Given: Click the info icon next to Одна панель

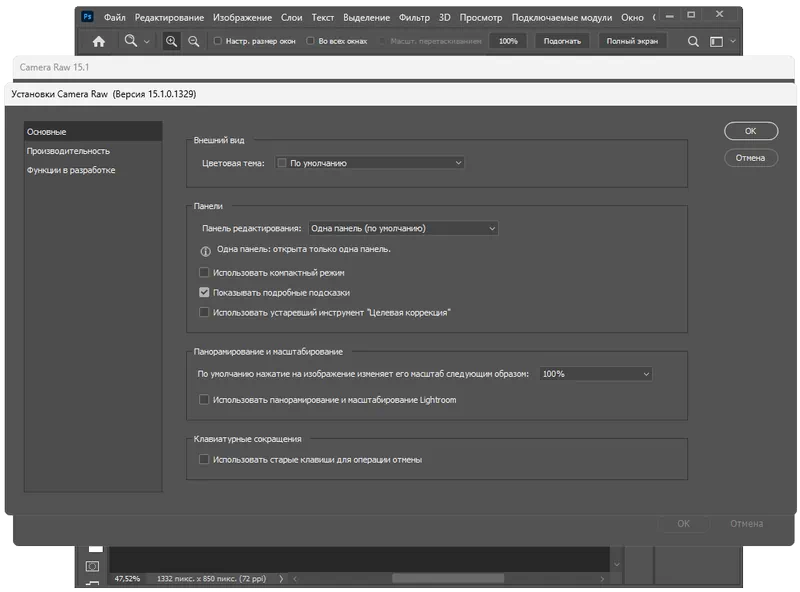Looking at the screenshot, I should (x=205, y=251).
